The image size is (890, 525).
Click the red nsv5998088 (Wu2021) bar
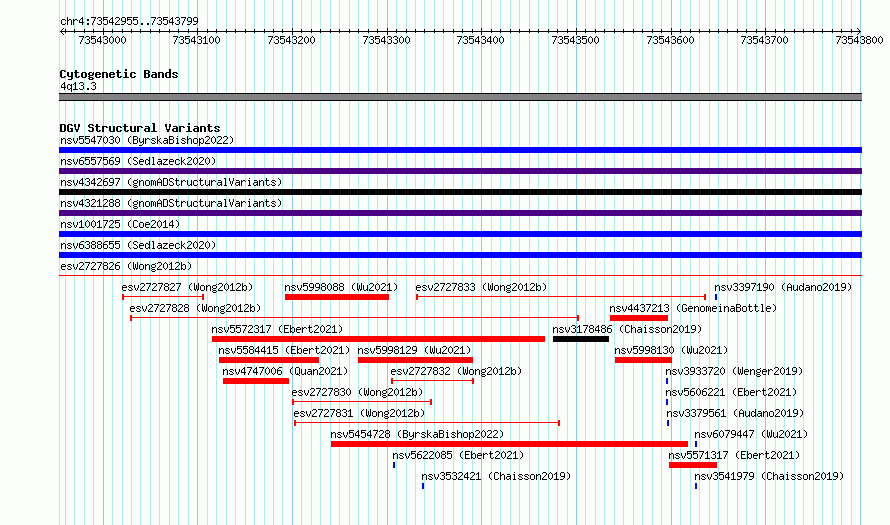[x=337, y=297]
